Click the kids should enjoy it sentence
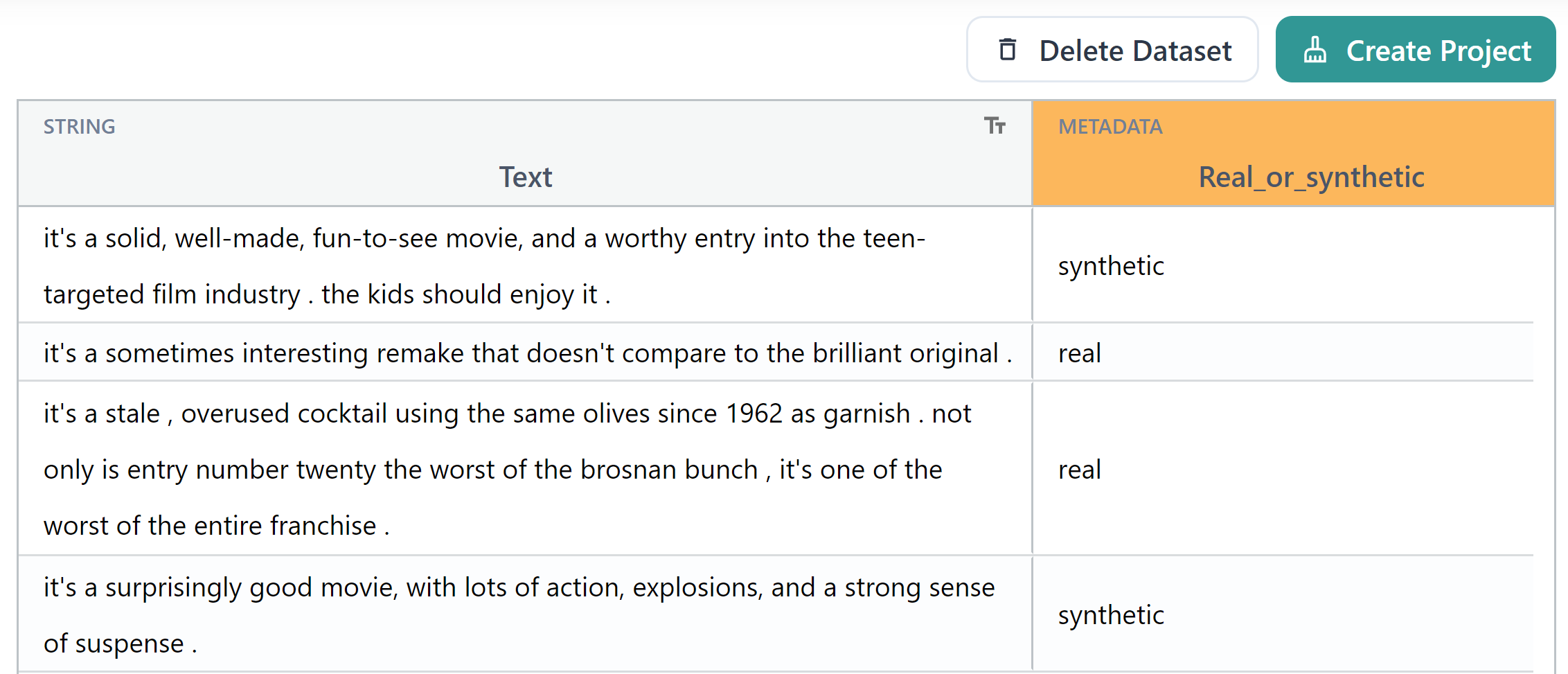This screenshot has height=674, width=1568. click(463, 294)
